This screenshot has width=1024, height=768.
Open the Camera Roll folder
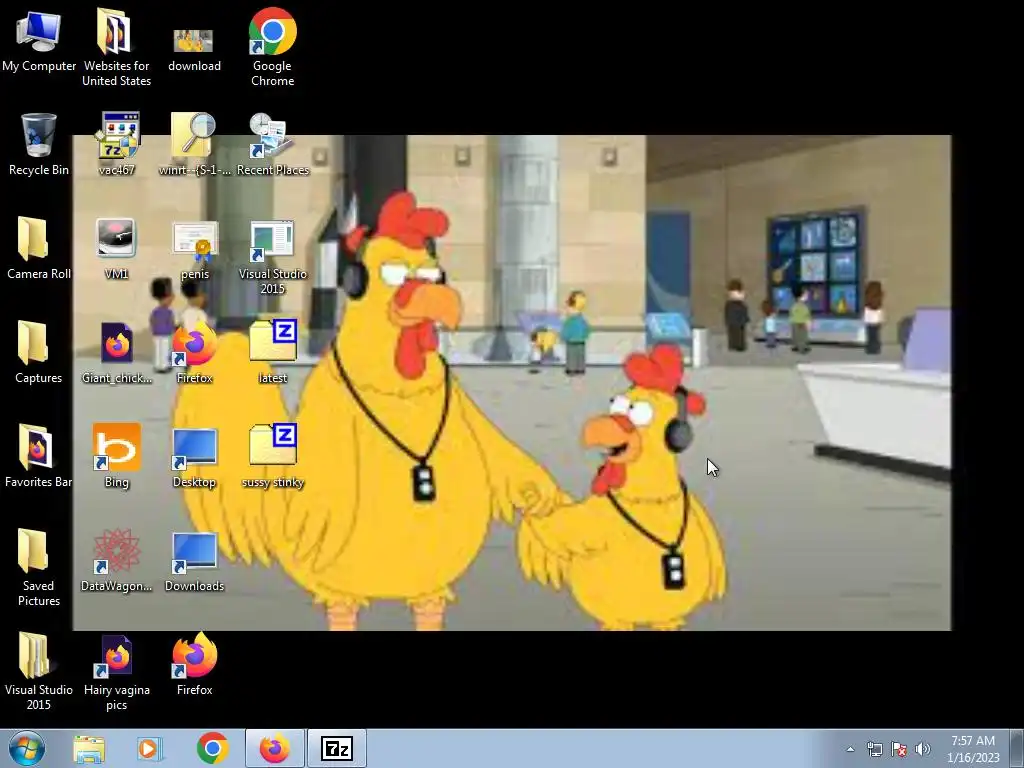[x=39, y=248]
